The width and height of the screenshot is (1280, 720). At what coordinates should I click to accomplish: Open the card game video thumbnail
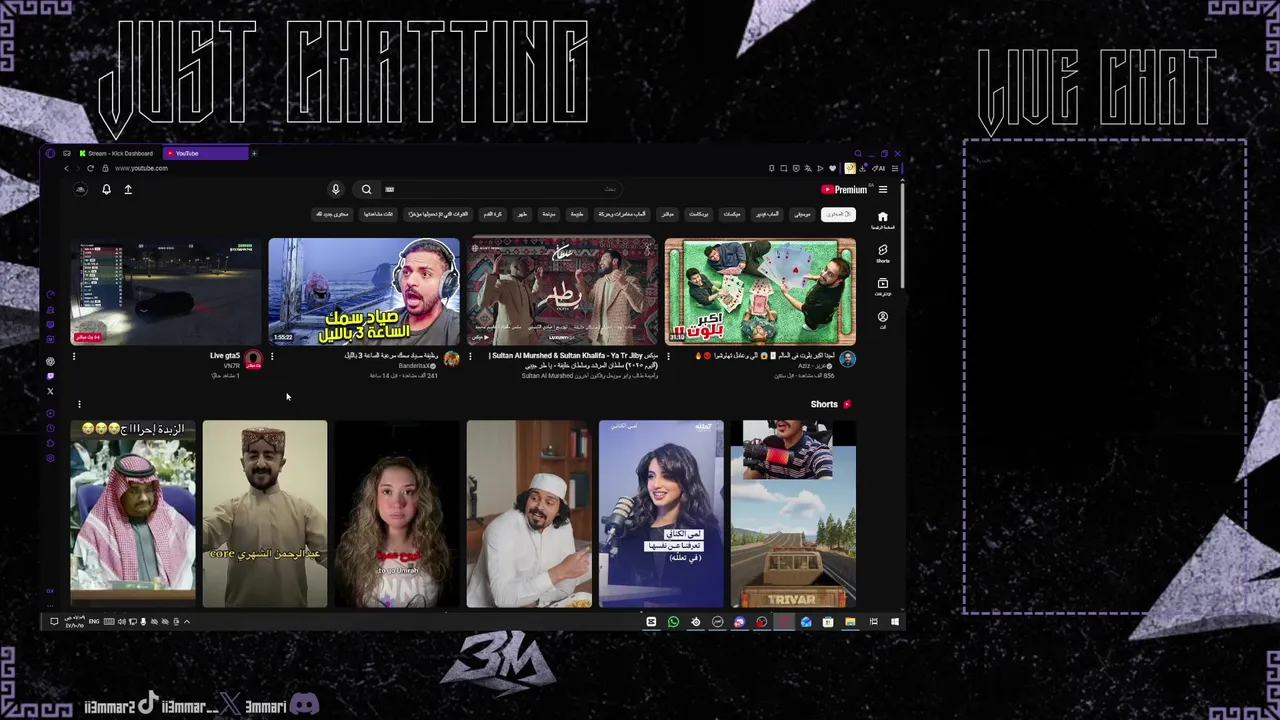(x=760, y=291)
